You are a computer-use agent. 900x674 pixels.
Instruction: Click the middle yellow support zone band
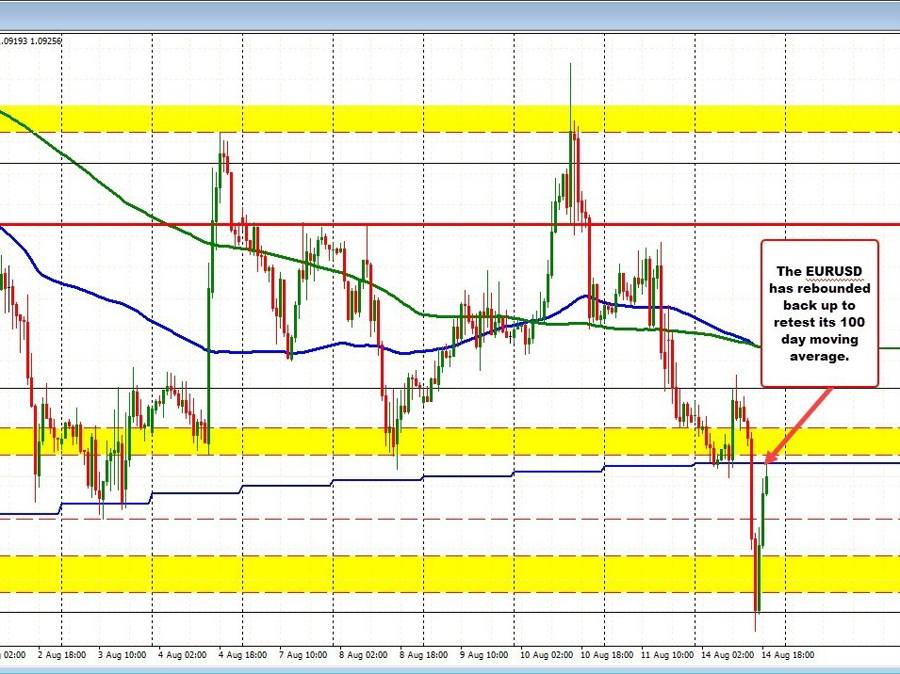300,441
